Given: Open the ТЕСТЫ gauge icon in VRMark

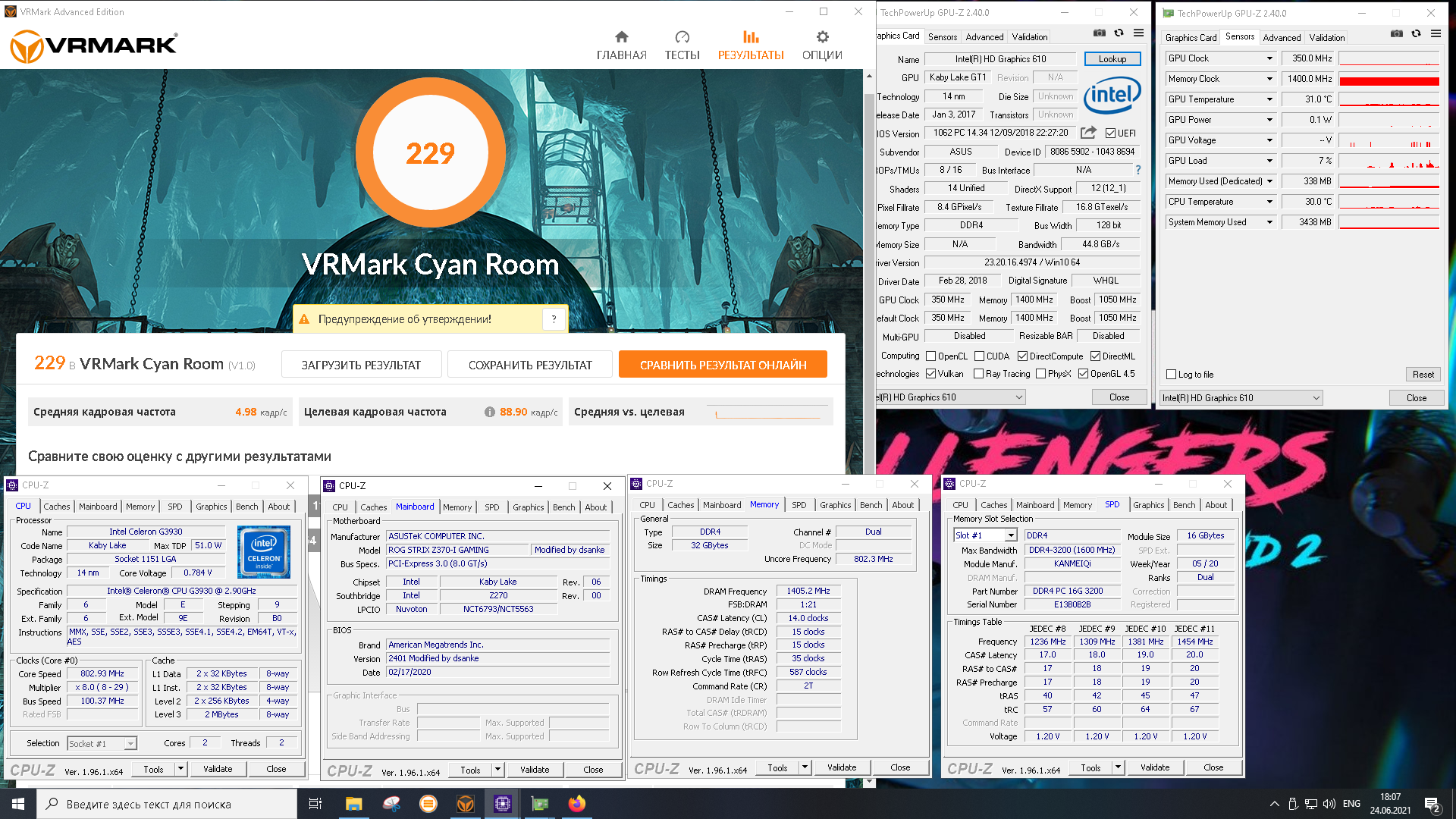Looking at the screenshot, I should 682,36.
